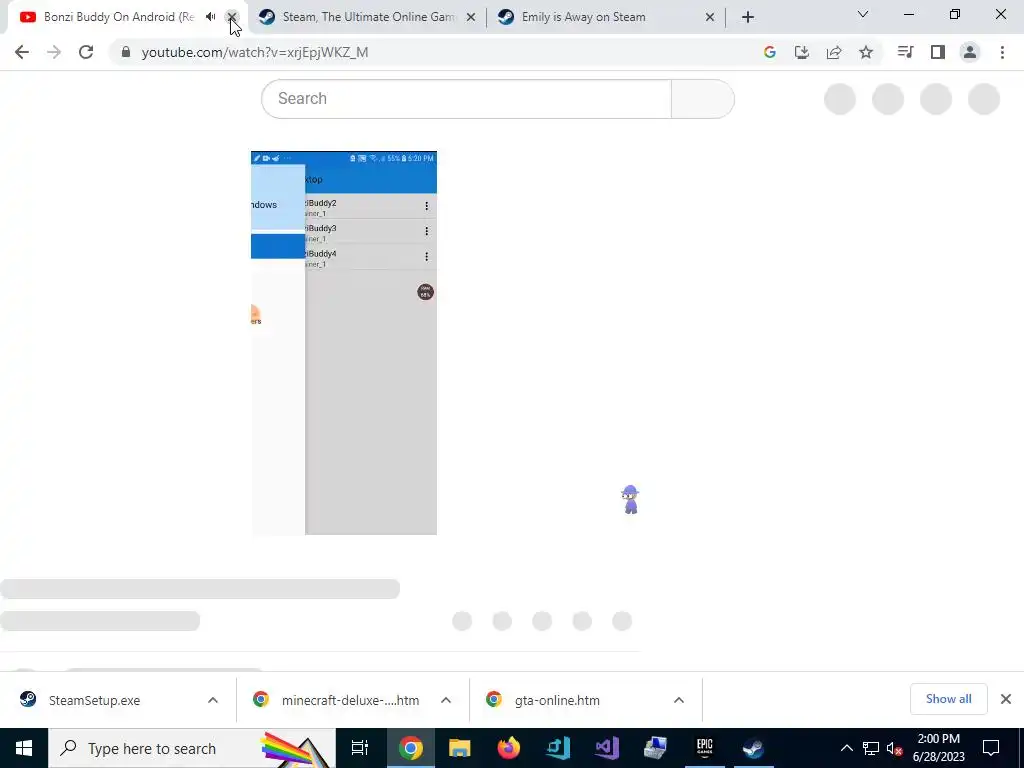1024x768 pixels.
Task: Open network status tray icon
Action: click(x=871, y=748)
